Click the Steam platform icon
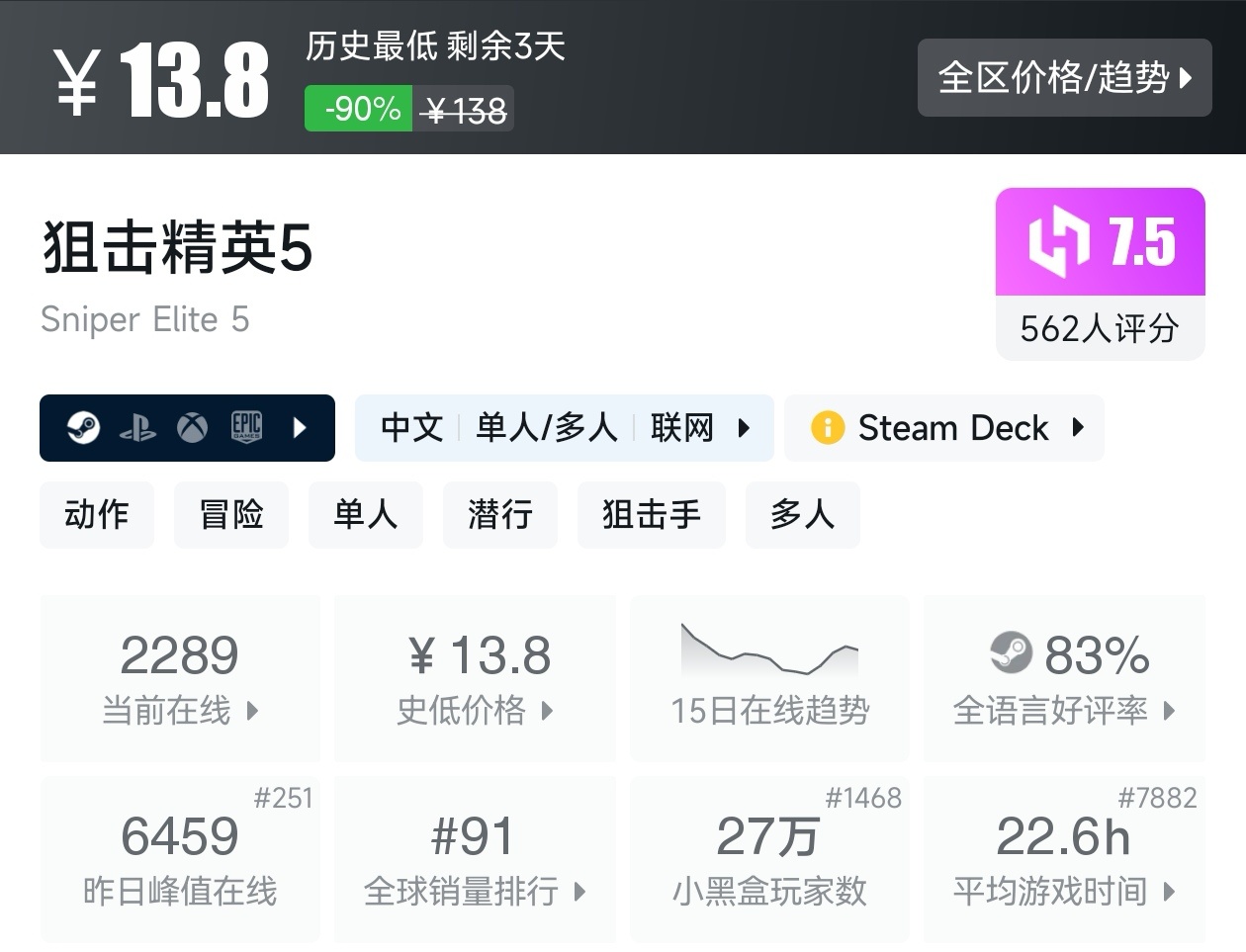The image size is (1246, 952). [84, 428]
